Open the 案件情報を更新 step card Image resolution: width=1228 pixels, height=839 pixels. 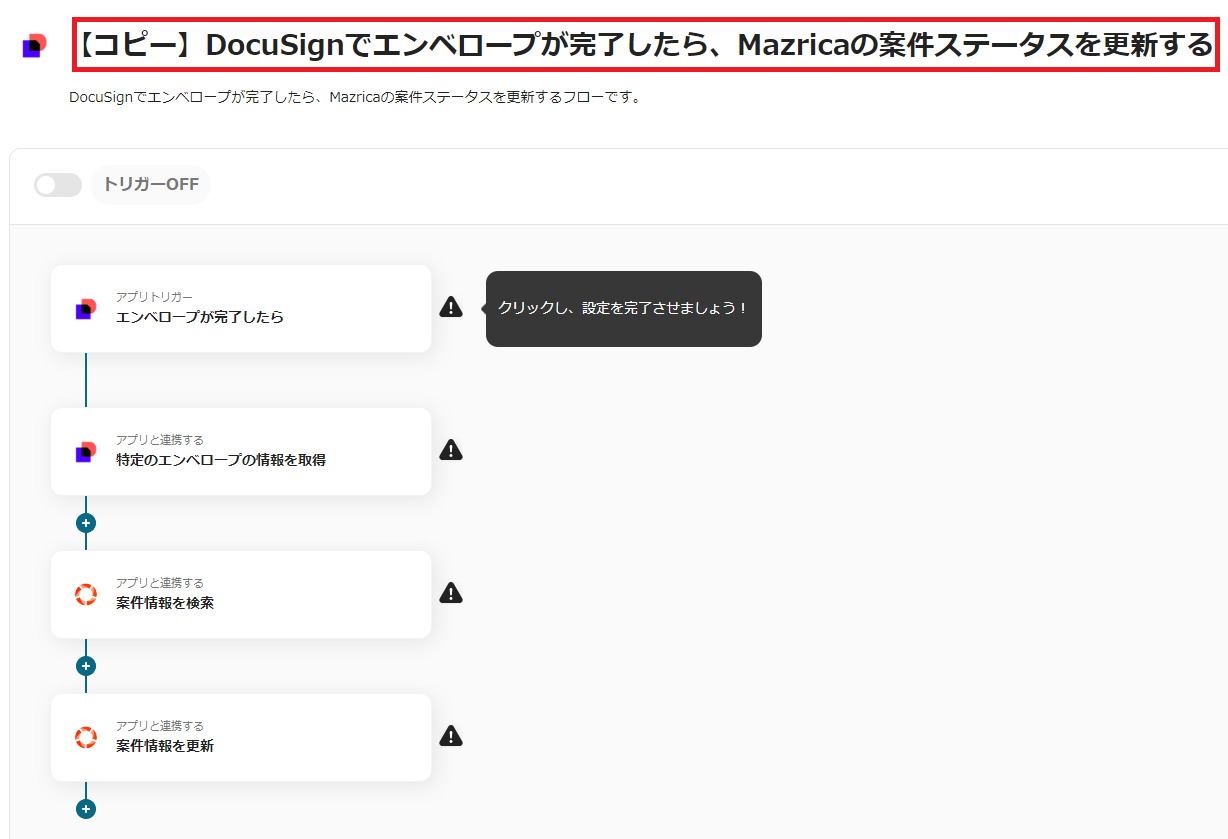[x=241, y=737]
